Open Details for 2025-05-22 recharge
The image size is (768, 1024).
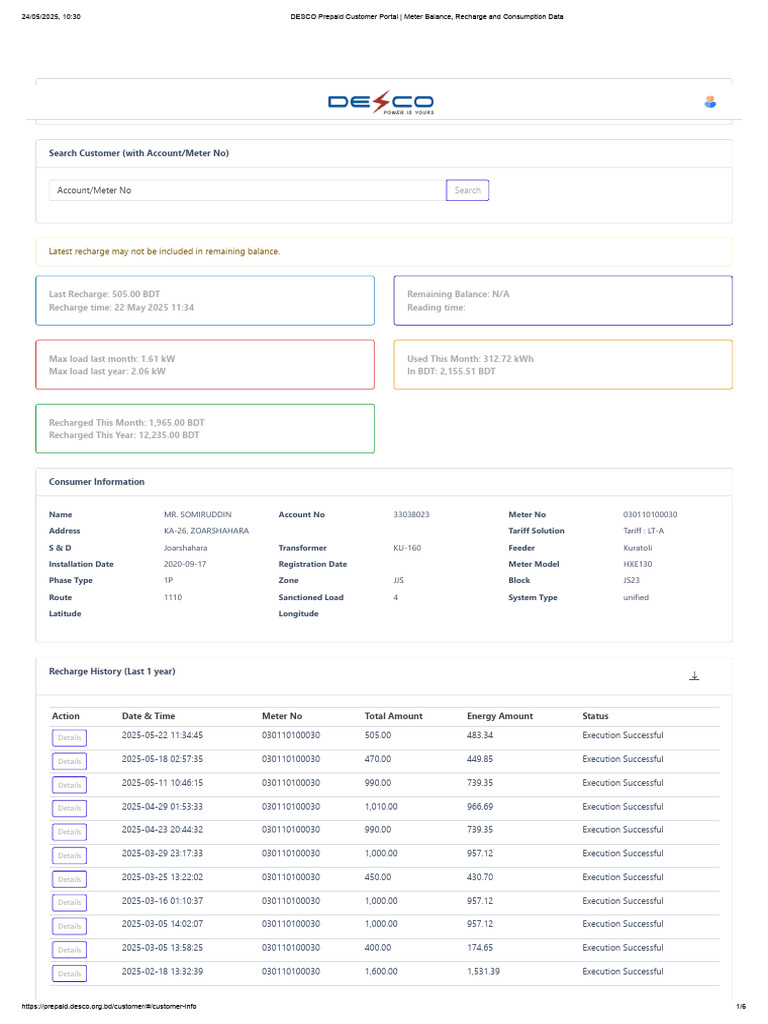[x=69, y=738]
